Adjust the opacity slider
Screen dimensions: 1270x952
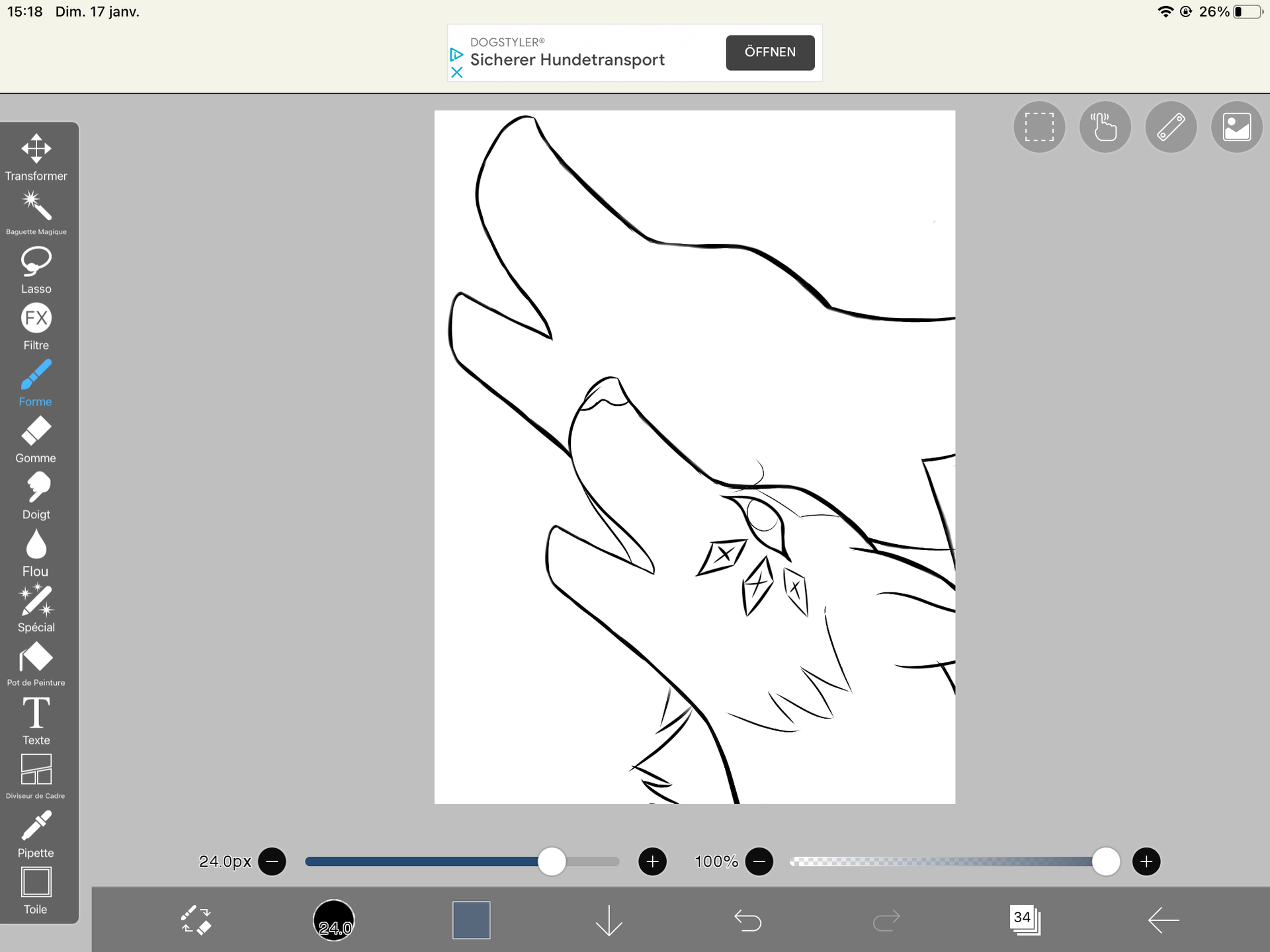point(954,861)
